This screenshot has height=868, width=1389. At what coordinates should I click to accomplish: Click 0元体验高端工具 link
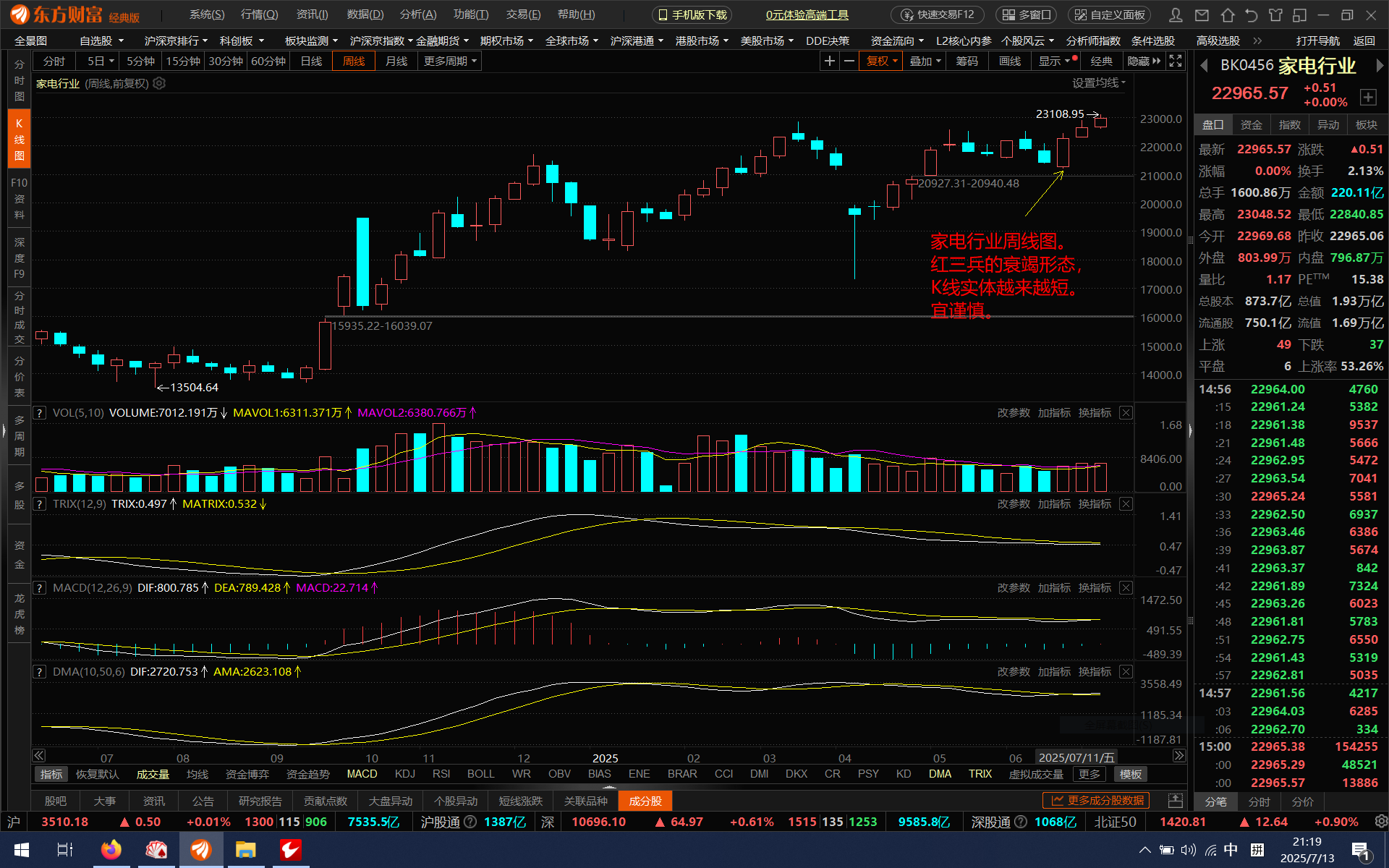coord(807,14)
